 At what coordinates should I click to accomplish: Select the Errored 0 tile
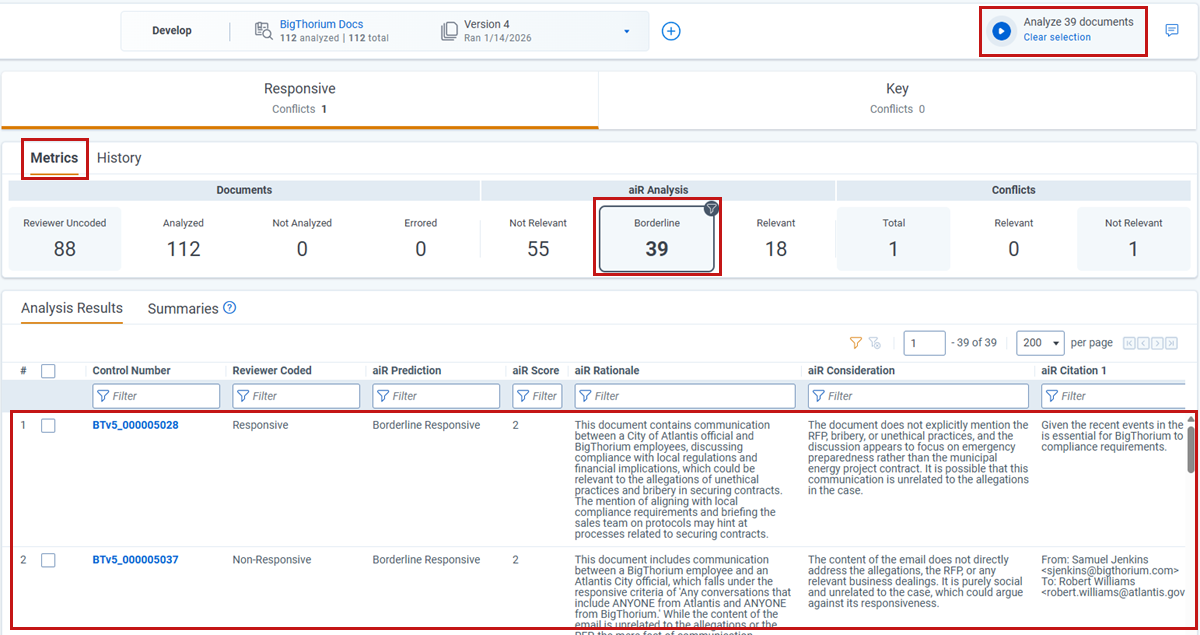[x=420, y=239]
